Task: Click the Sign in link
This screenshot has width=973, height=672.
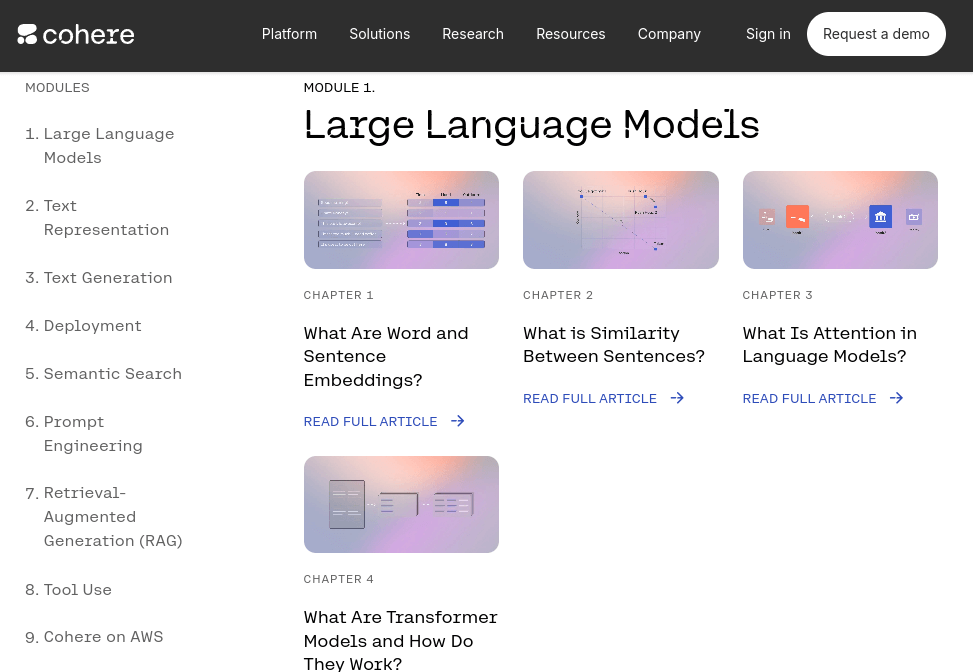Action: tap(768, 34)
